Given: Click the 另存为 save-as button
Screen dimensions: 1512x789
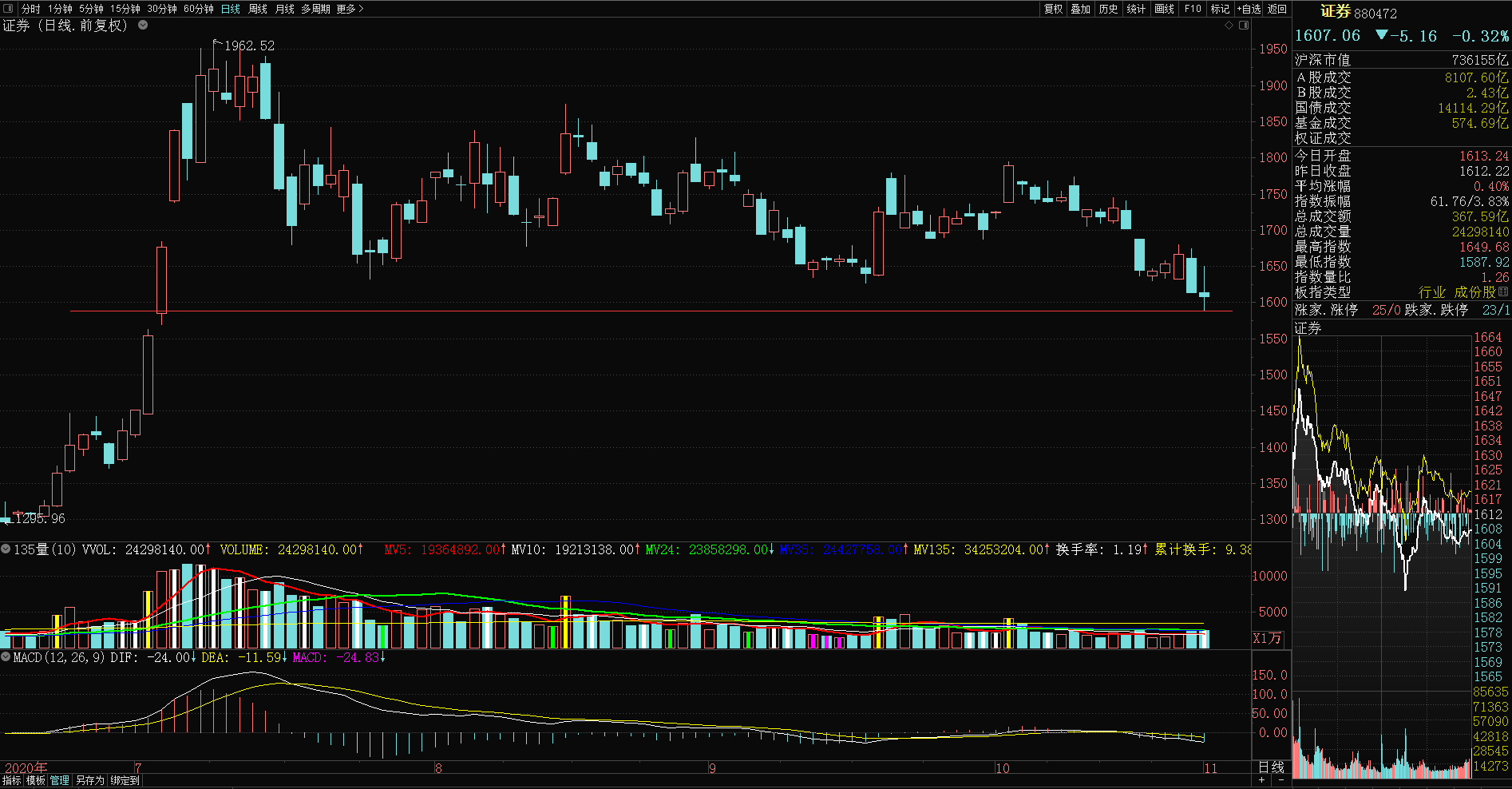Looking at the screenshot, I should (x=90, y=780).
